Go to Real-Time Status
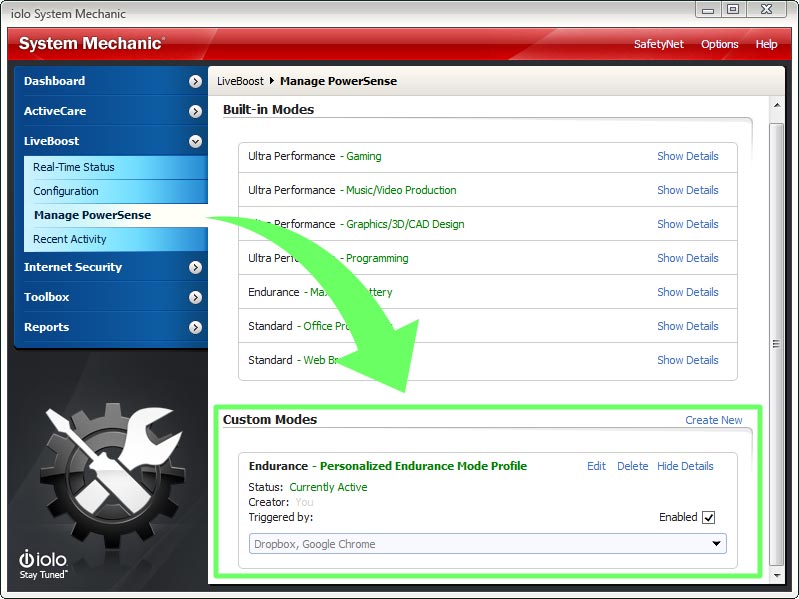799x599 pixels. point(74,167)
